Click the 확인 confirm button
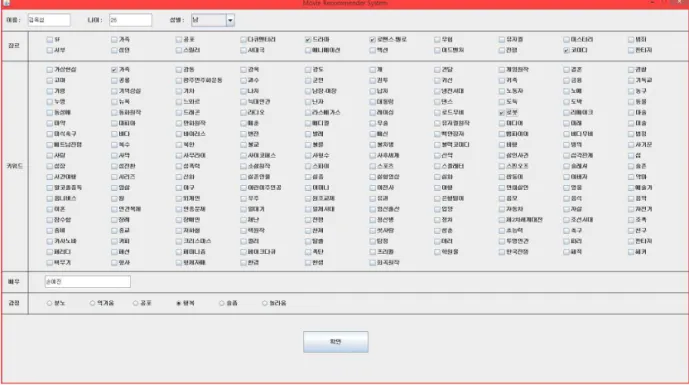Viewport: 689px width, 385px height. [336, 341]
